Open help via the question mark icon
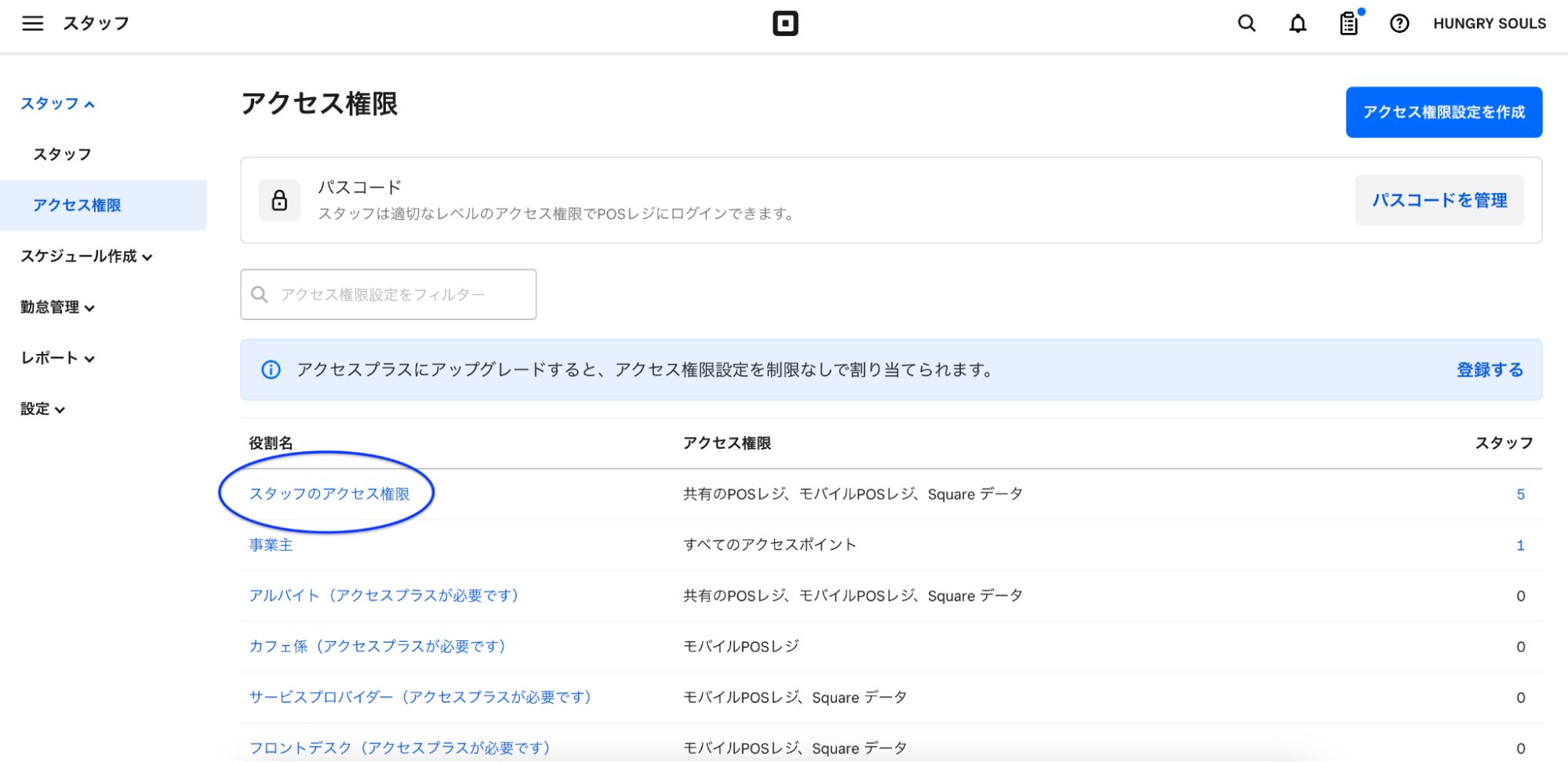The height and width of the screenshot is (762, 1568). point(1399,24)
